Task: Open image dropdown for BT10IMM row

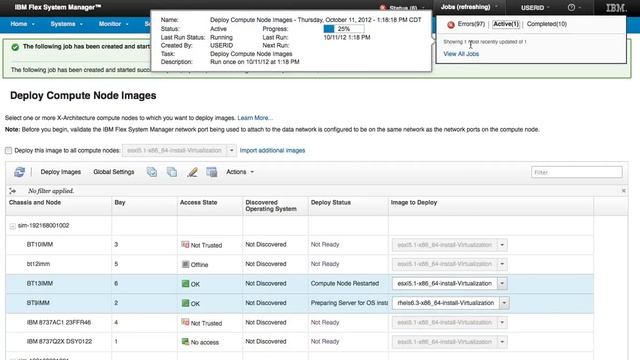Action: pyautogui.click(x=502, y=245)
